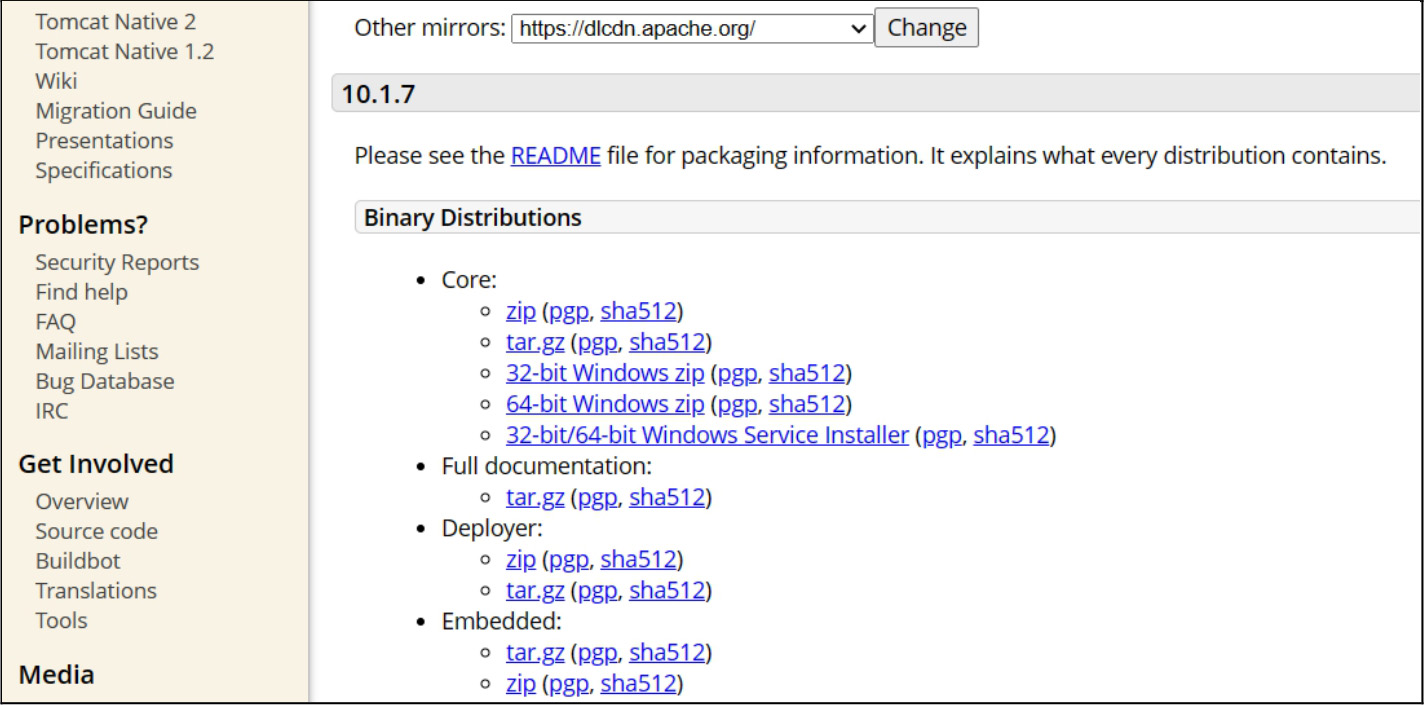The image size is (1424, 705).
Task: Download the 32-bit/64-bit Windows Service Installer
Action: pos(707,435)
